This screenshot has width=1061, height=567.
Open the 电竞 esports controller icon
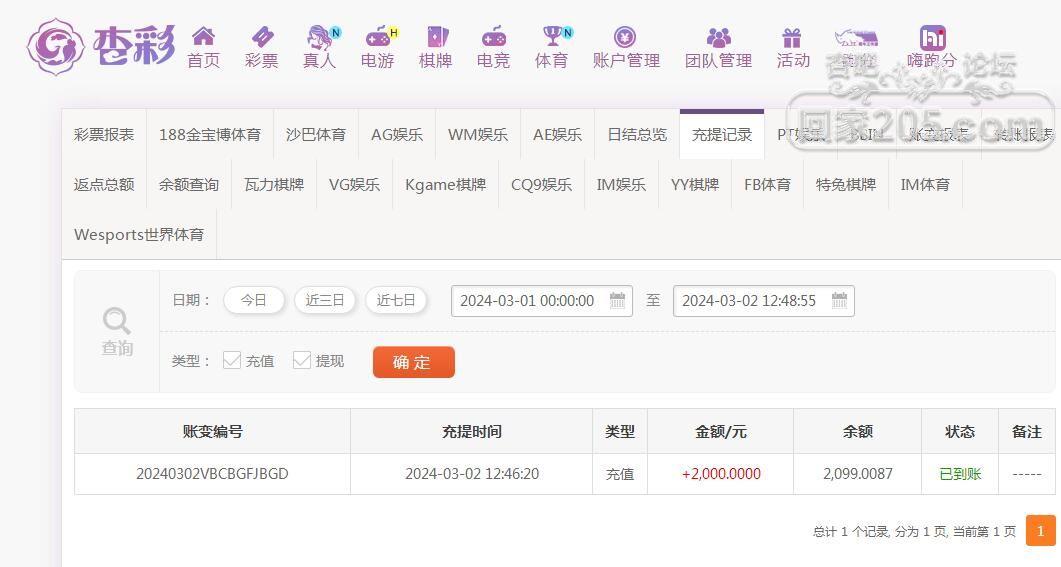pyautogui.click(x=493, y=36)
